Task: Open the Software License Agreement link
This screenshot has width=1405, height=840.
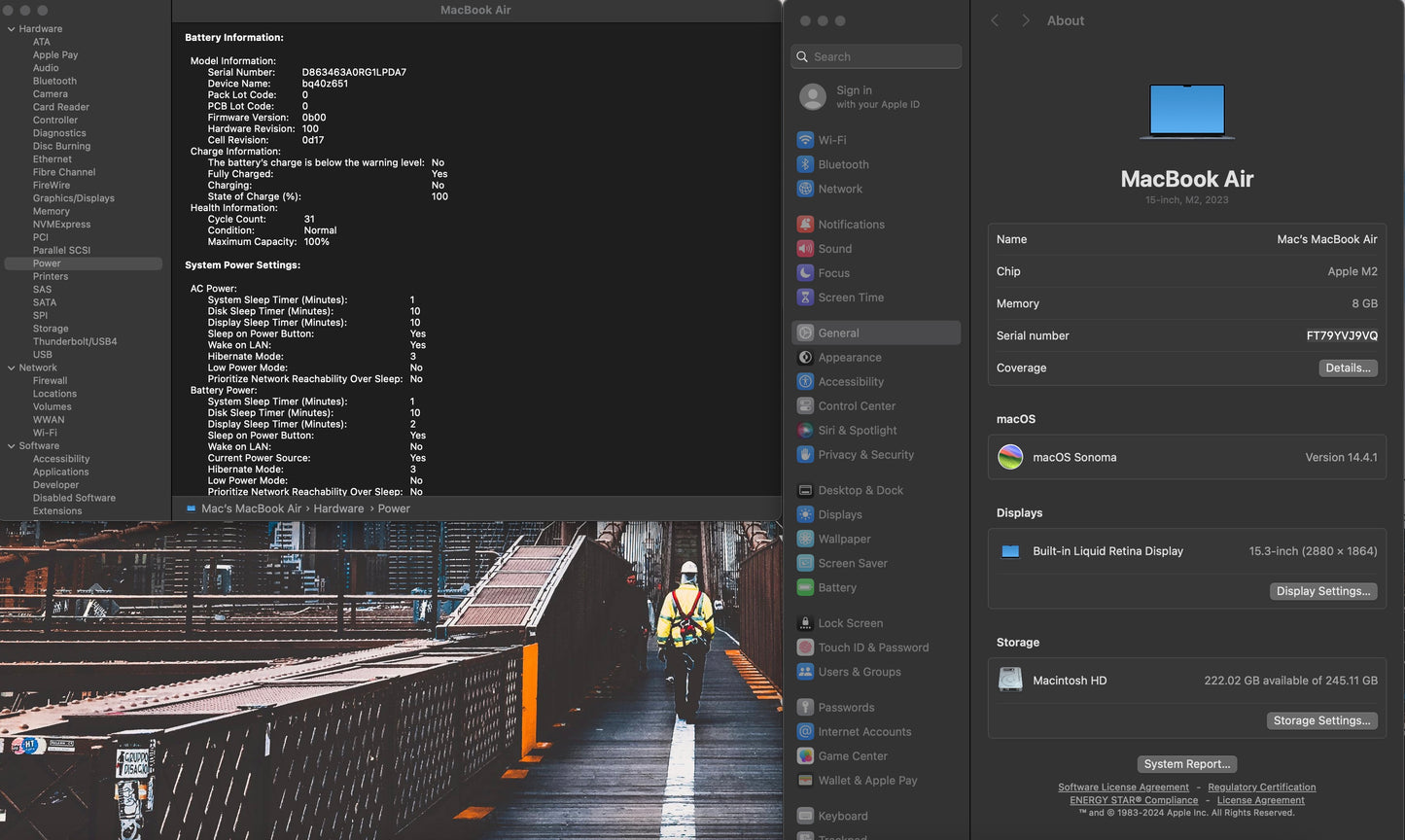Action: tap(1123, 787)
